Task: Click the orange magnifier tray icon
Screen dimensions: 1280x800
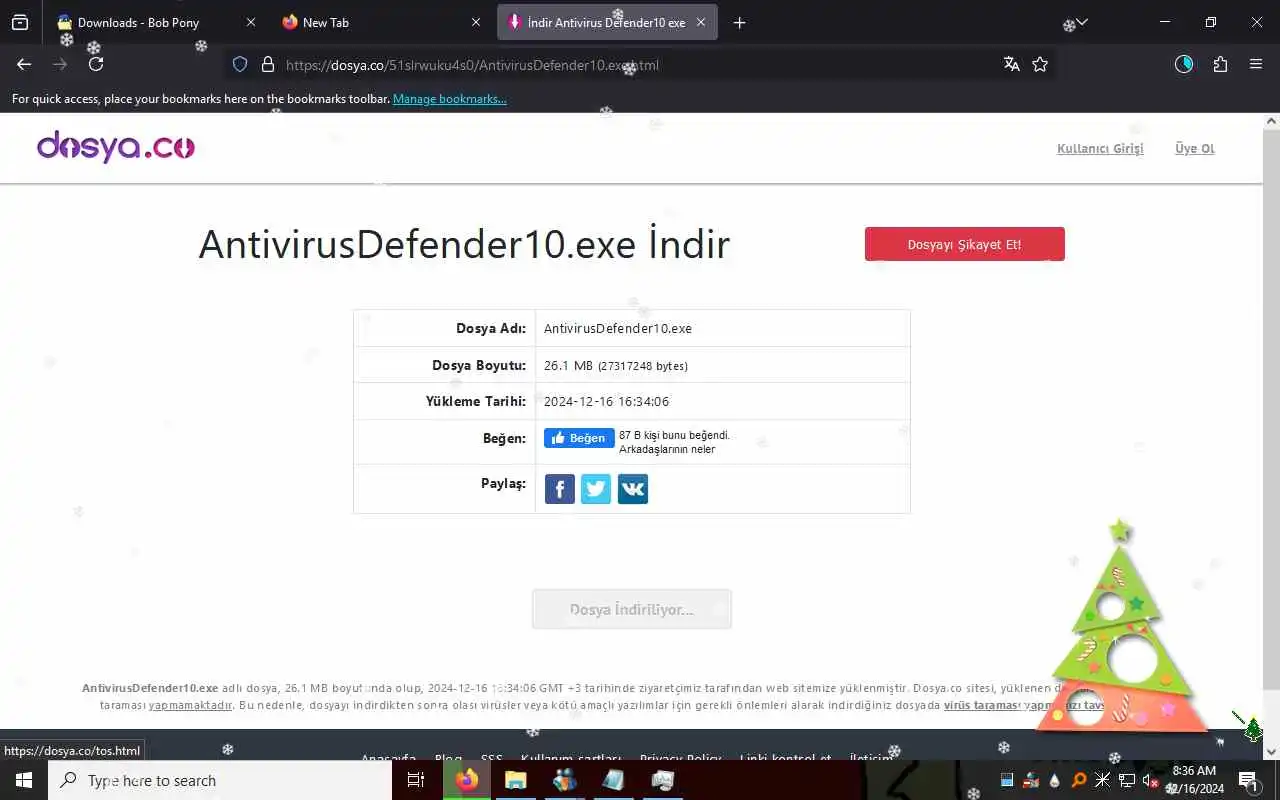Action: click(x=1079, y=780)
